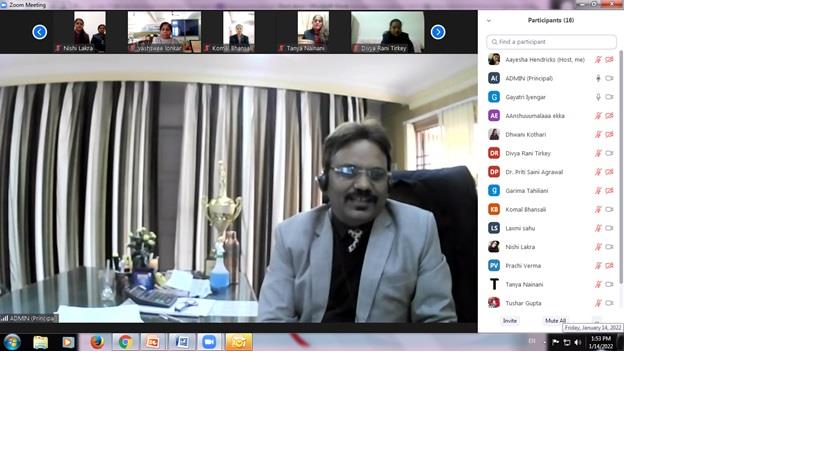
Task: Click Dhwani Kothari muted mic icon
Action: click(598, 135)
